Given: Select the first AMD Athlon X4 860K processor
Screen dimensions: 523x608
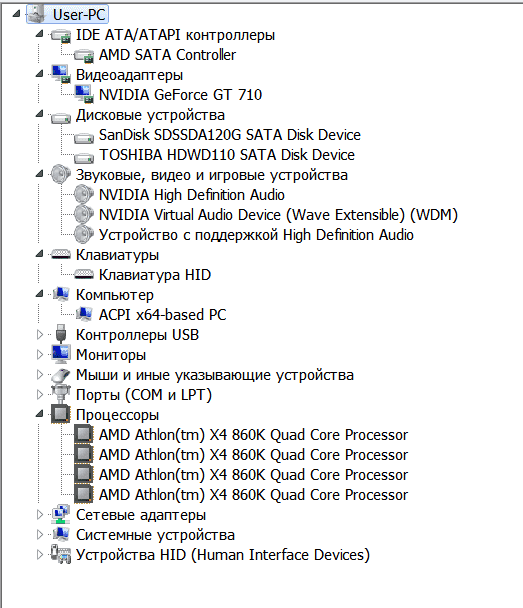Looking at the screenshot, I should click(253, 435).
